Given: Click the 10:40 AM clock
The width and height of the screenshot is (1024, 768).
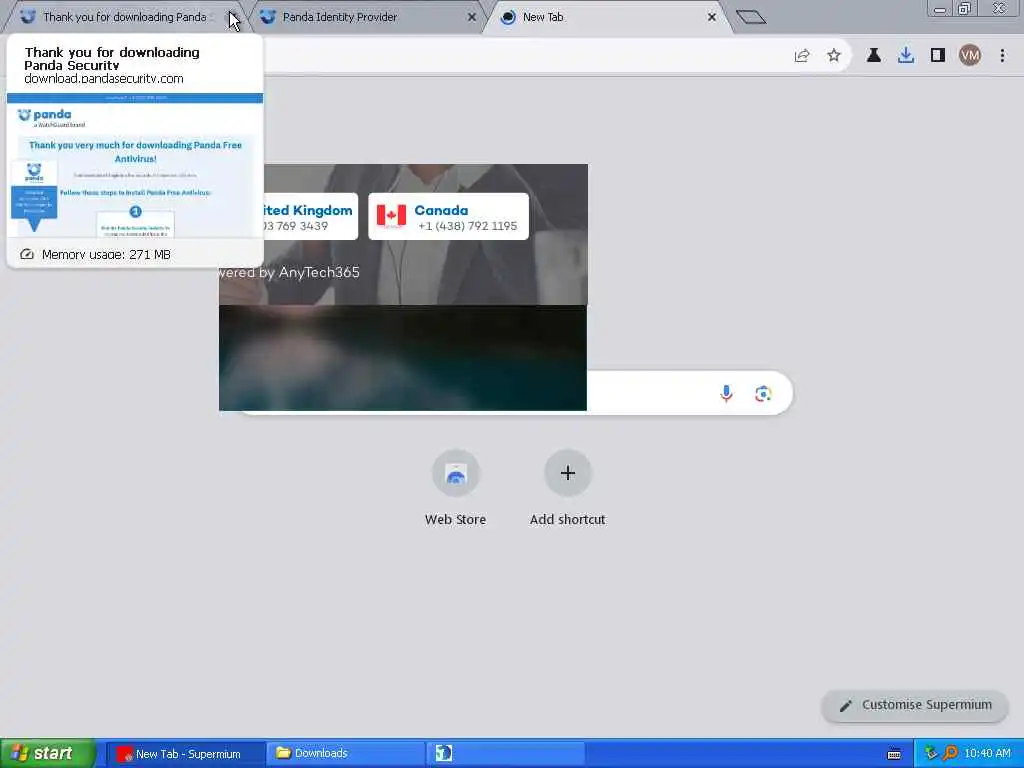Looking at the screenshot, I should (987, 754).
